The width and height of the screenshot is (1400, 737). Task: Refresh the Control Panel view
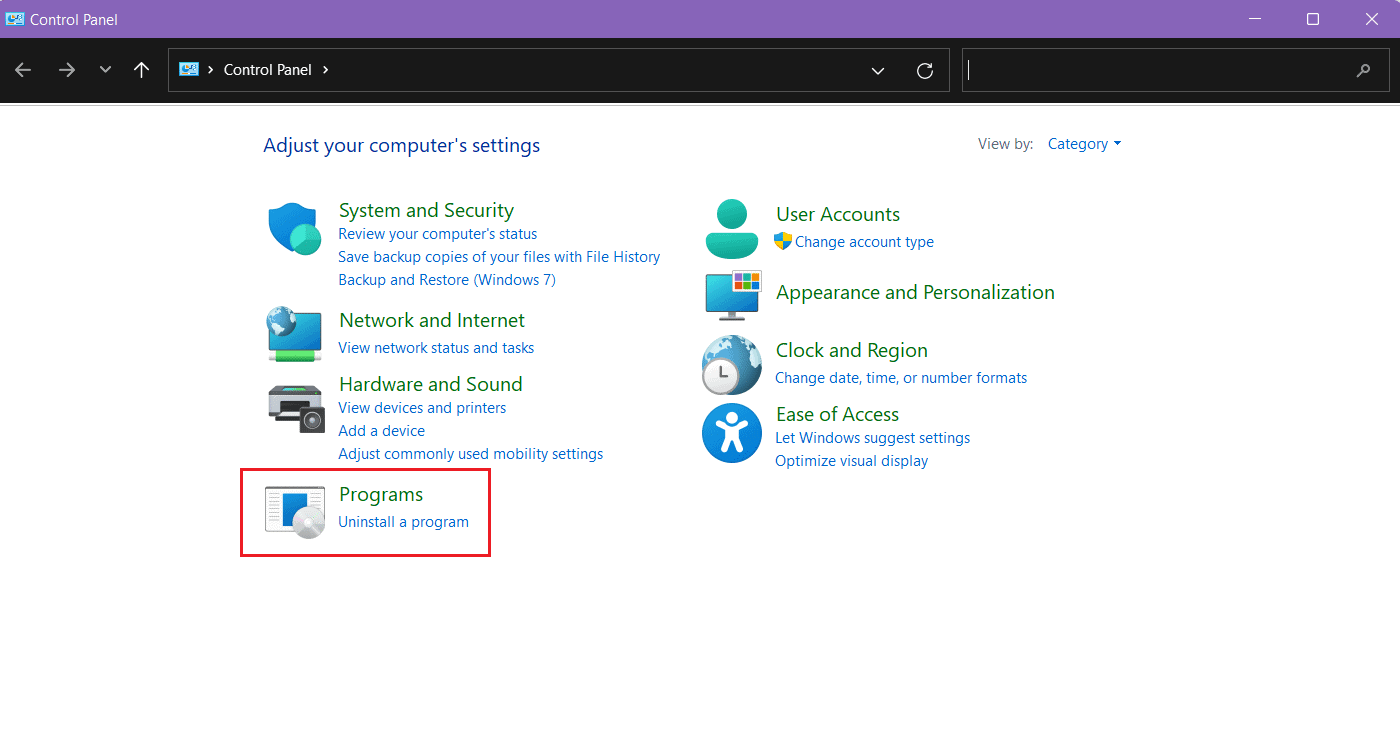(925, 70)
